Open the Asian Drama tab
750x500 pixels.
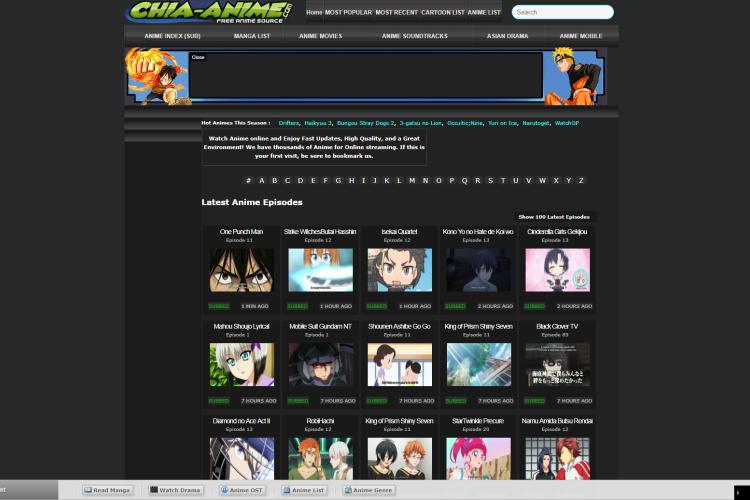click(x=507, y=36)
